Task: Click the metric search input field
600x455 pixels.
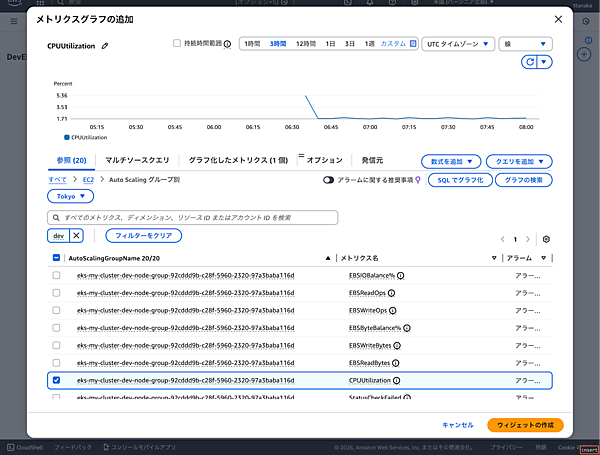Action: [x=193, y=217]
